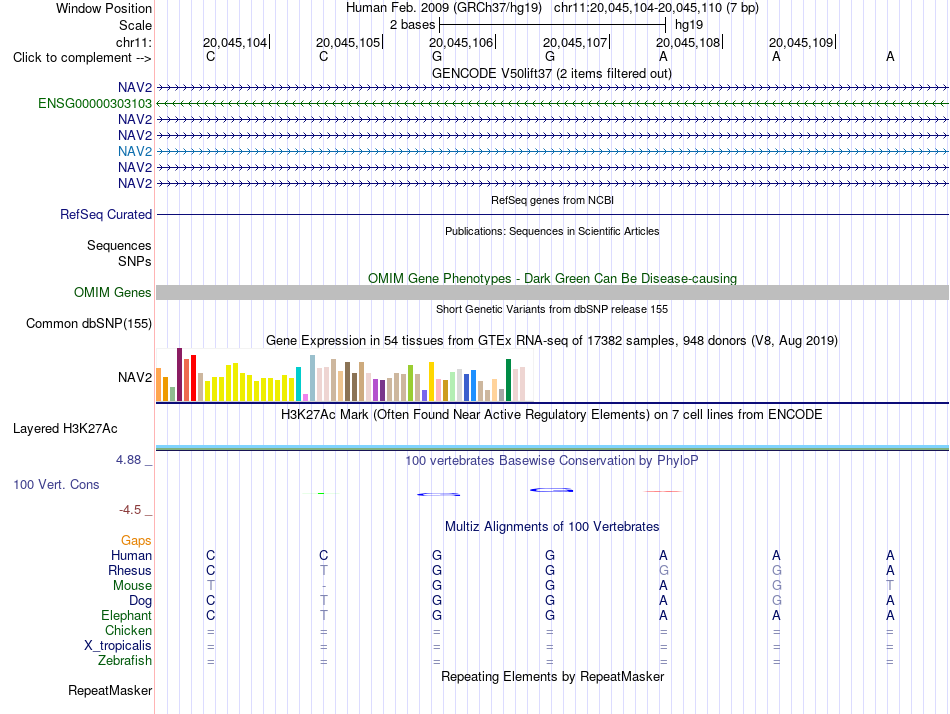The width and height of the screenshot is (950, 714).
Task: Click position marker 20,045,108
Action: coord(688,42)
